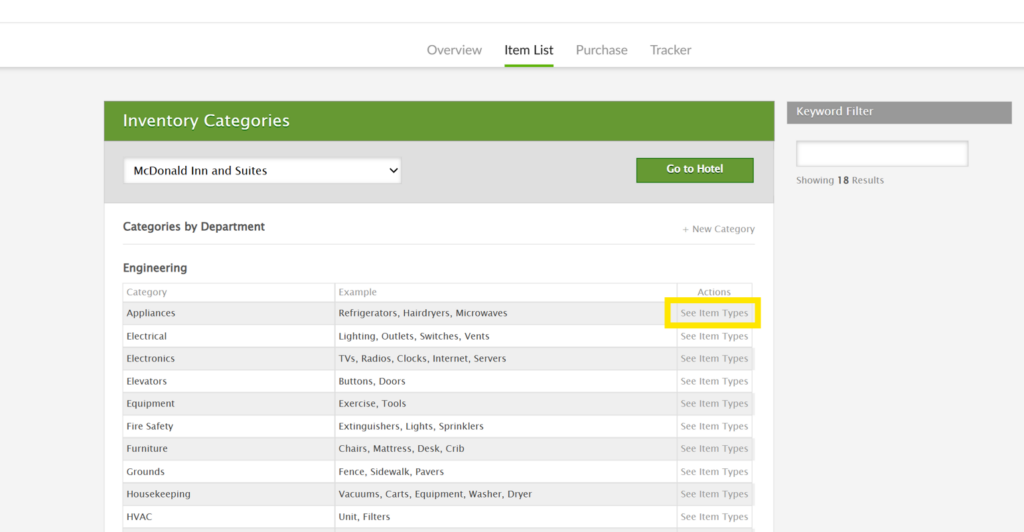This screenshot has height=532, width=1024.
Task: View See Item Types for Furniture
Action: [714, 449]
